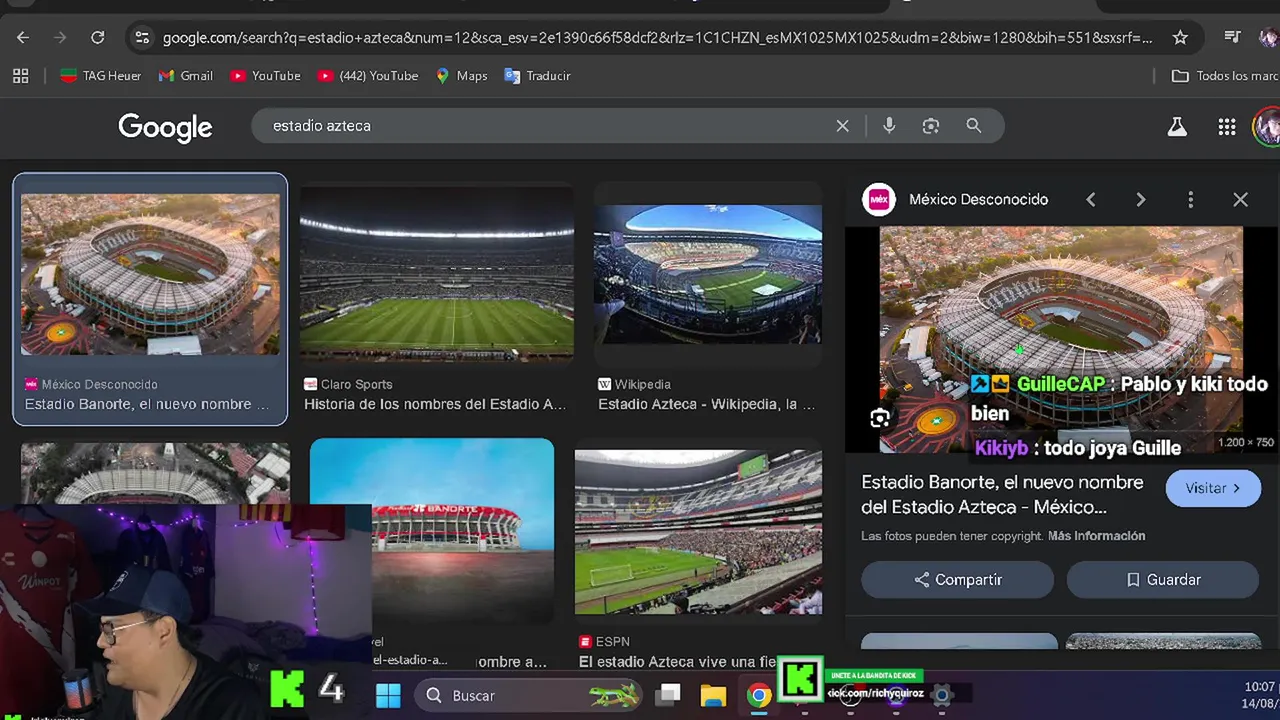This screenshot has height=720, width=1280.
Task: Click the Guardar button
Action: click(1162, 580)
